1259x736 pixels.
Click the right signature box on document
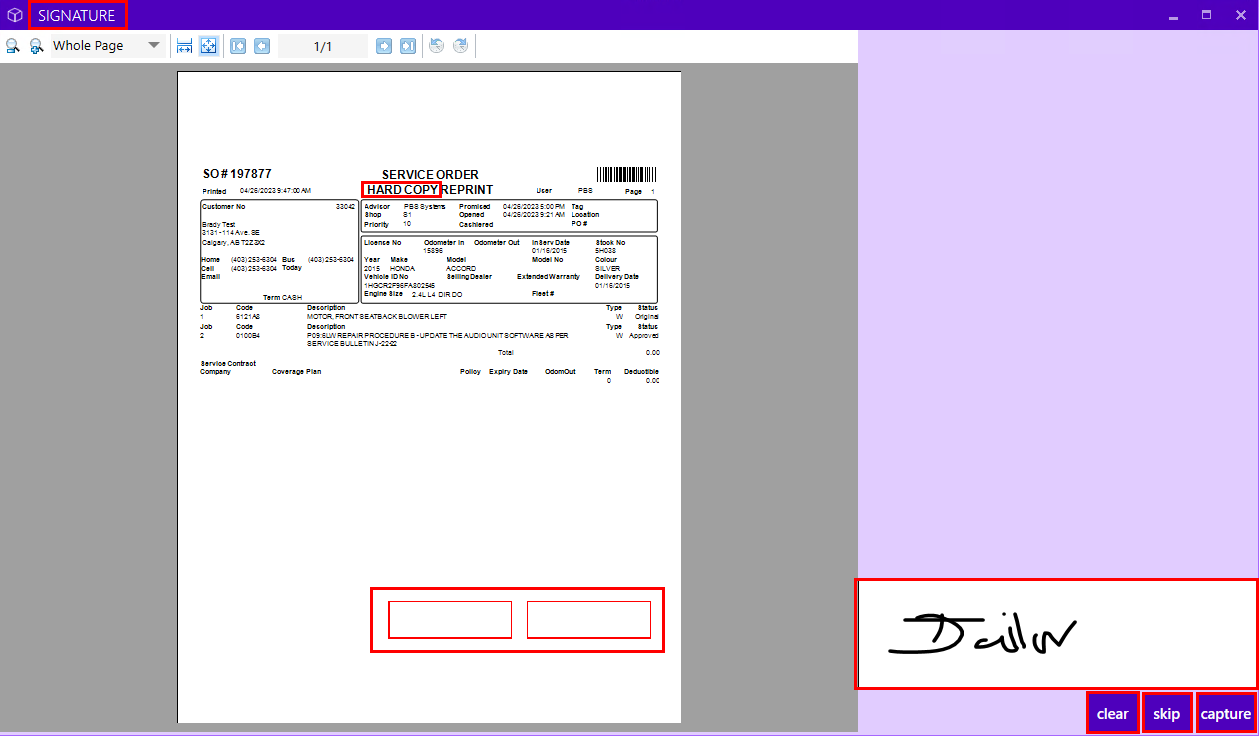click(x=589, y=620)
